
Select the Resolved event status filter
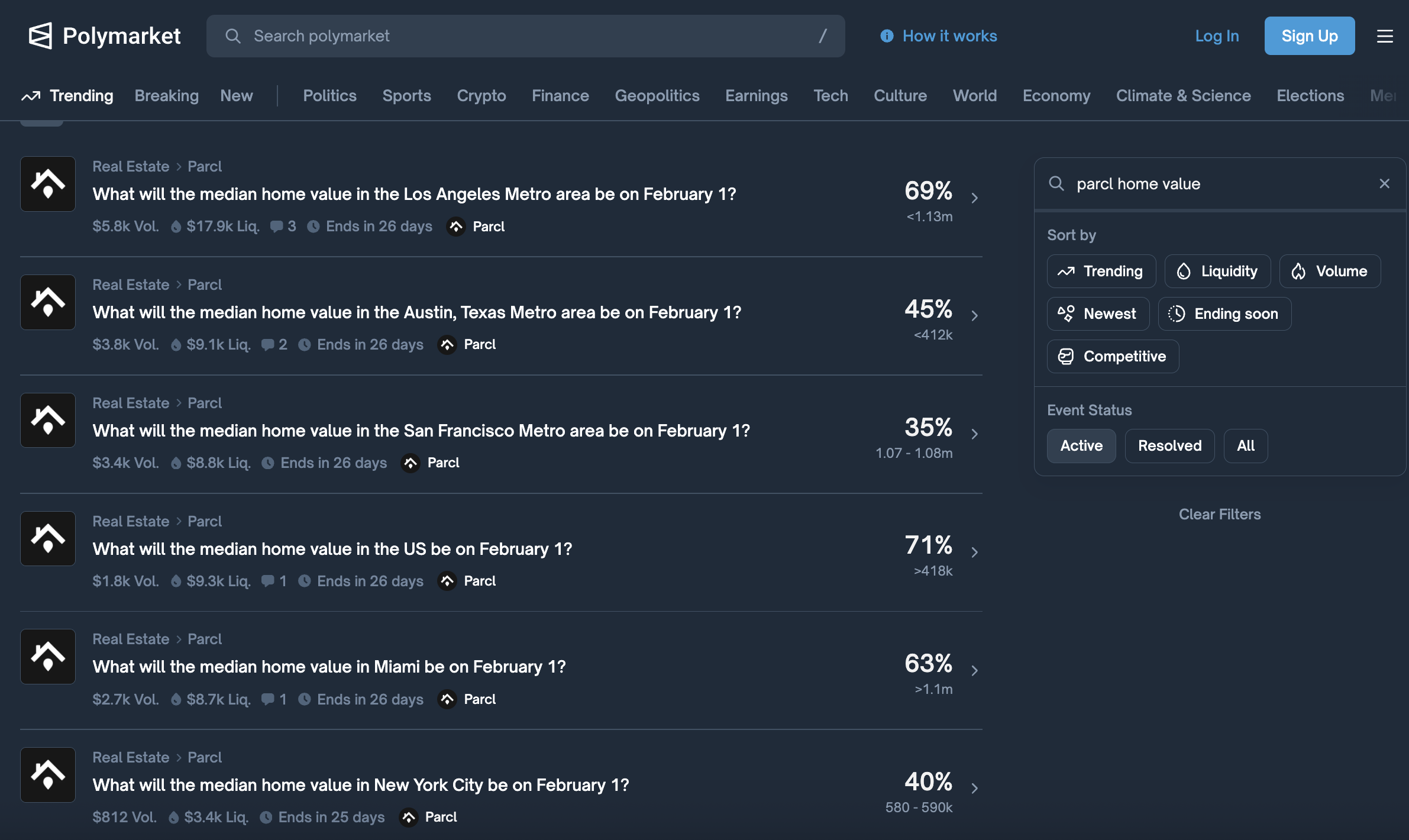[1169, 446]
